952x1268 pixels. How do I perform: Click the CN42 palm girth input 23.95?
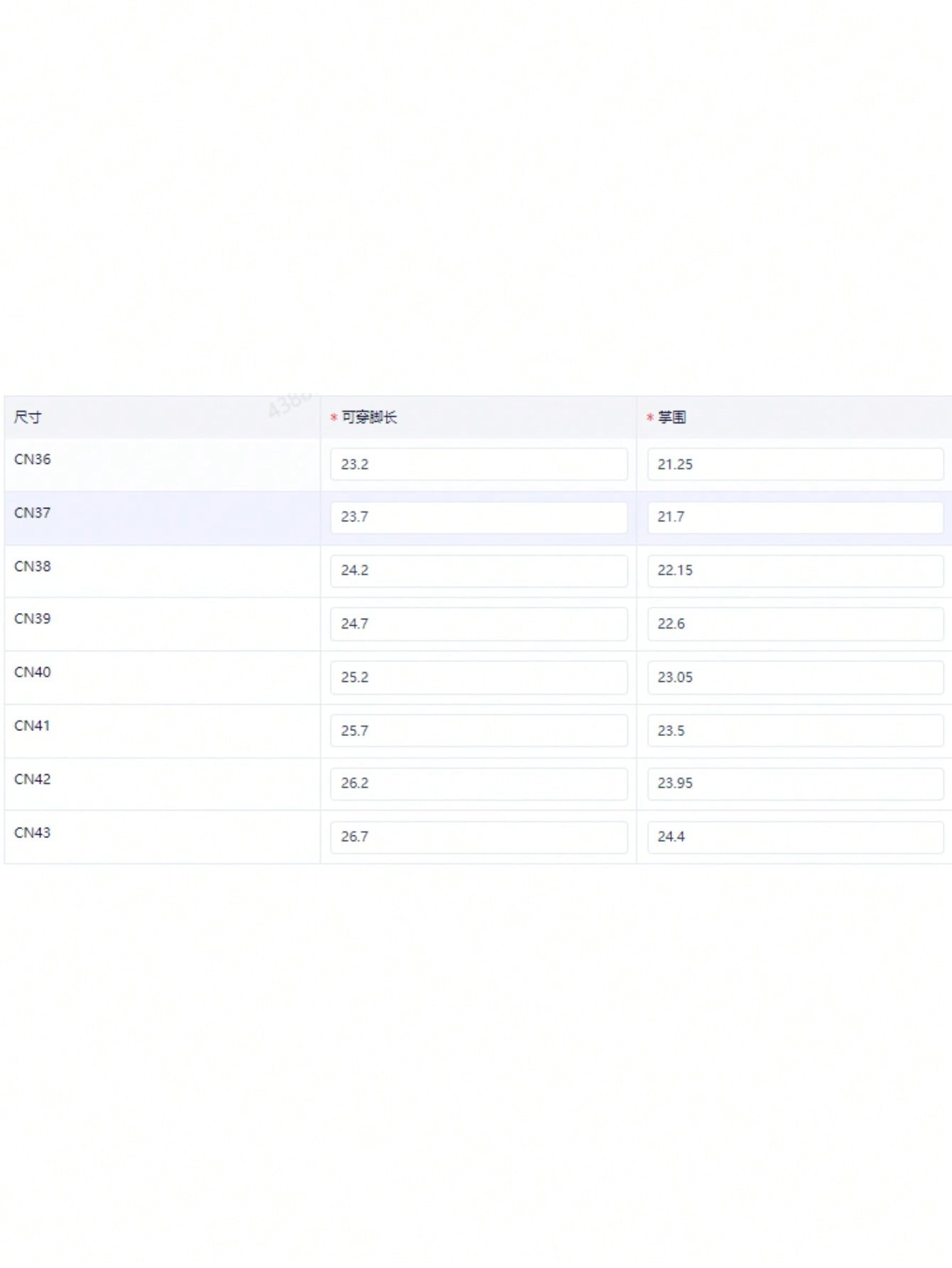coord(794,784)
